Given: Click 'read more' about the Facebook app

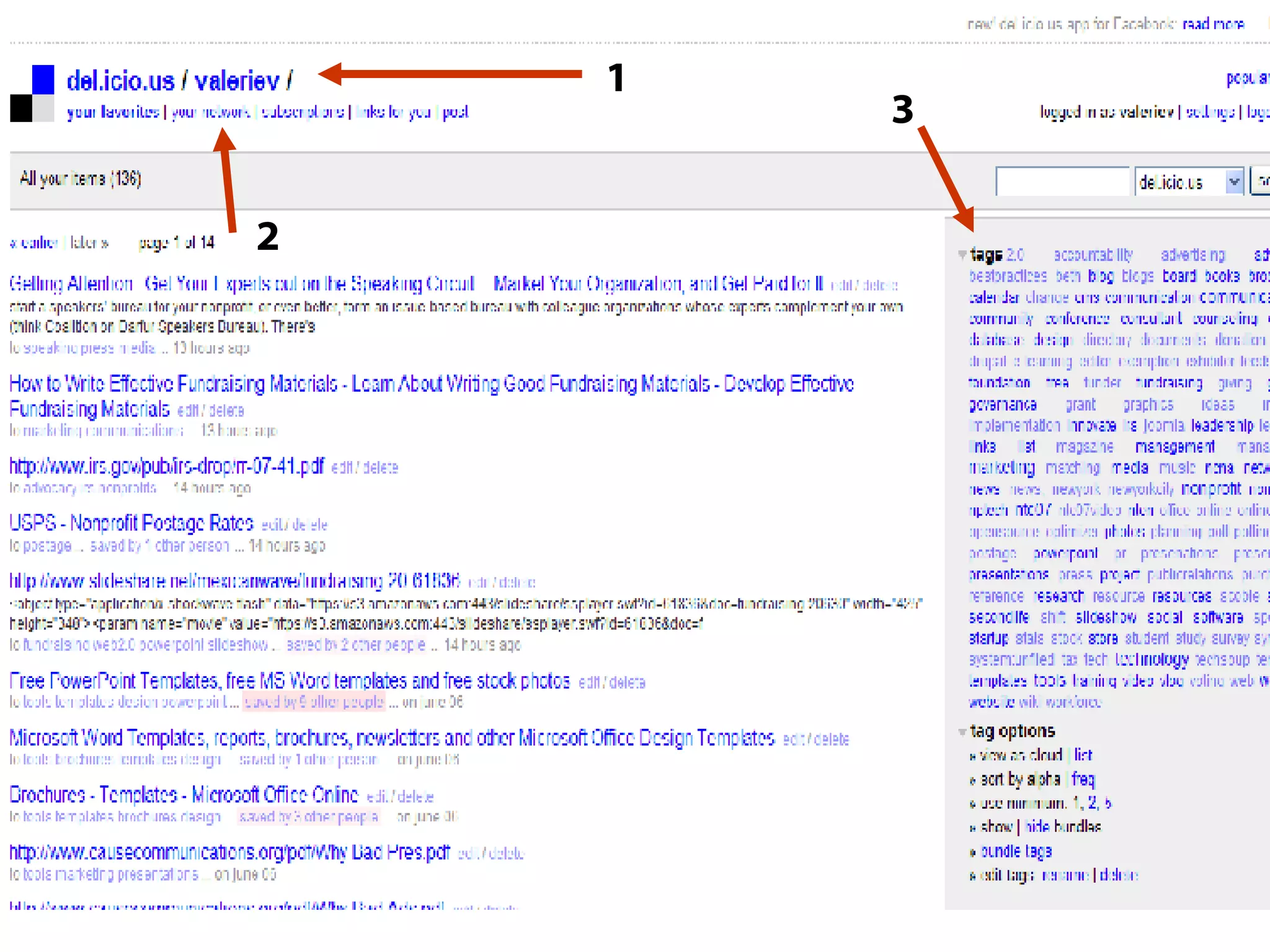Looking at the screenshot, I should (x=1213, y=24).
